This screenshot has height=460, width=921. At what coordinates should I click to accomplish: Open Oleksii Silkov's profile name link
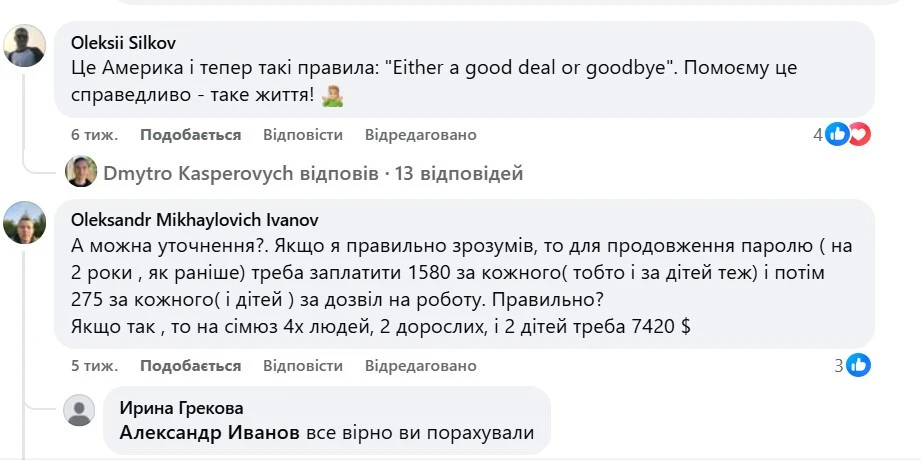(x=121, y=42)
